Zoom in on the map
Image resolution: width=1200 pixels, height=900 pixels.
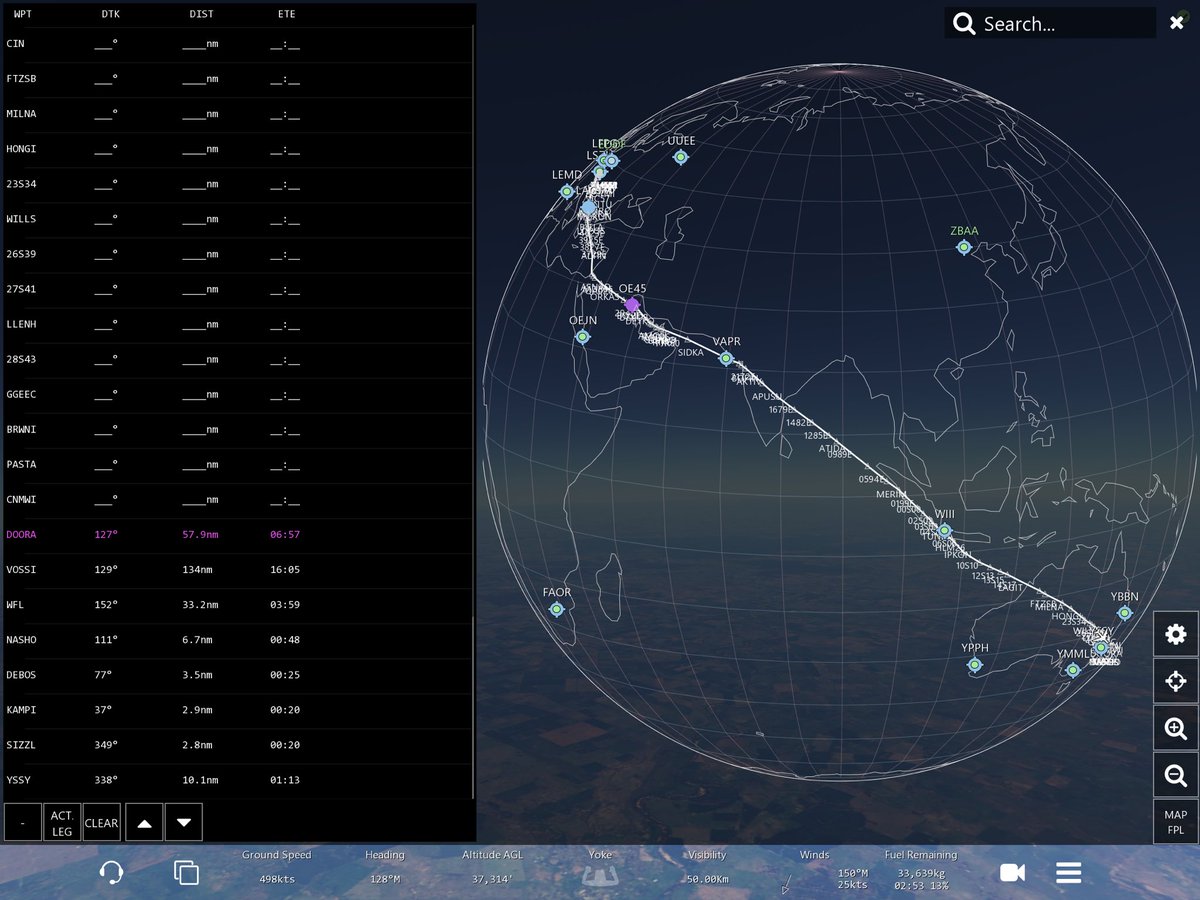coord(1176,728)
